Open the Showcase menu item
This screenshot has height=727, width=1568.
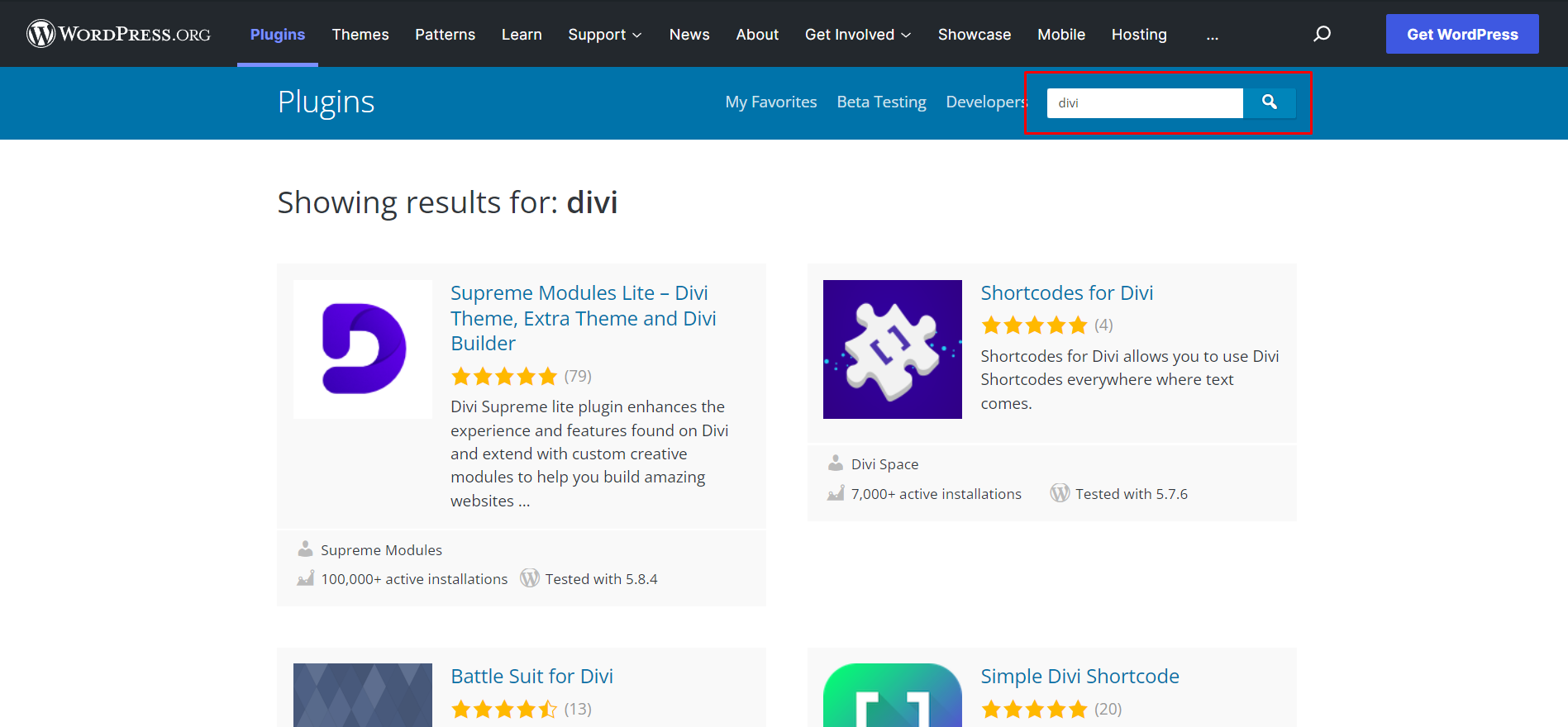(975, 35)
